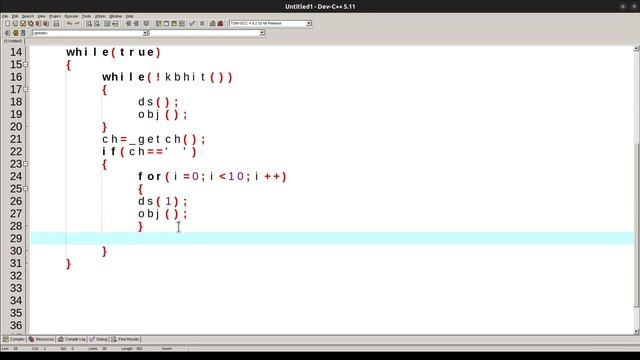Open the Execute menu
640x360 pixels.
pyautogui.click(x=71, y=16)
